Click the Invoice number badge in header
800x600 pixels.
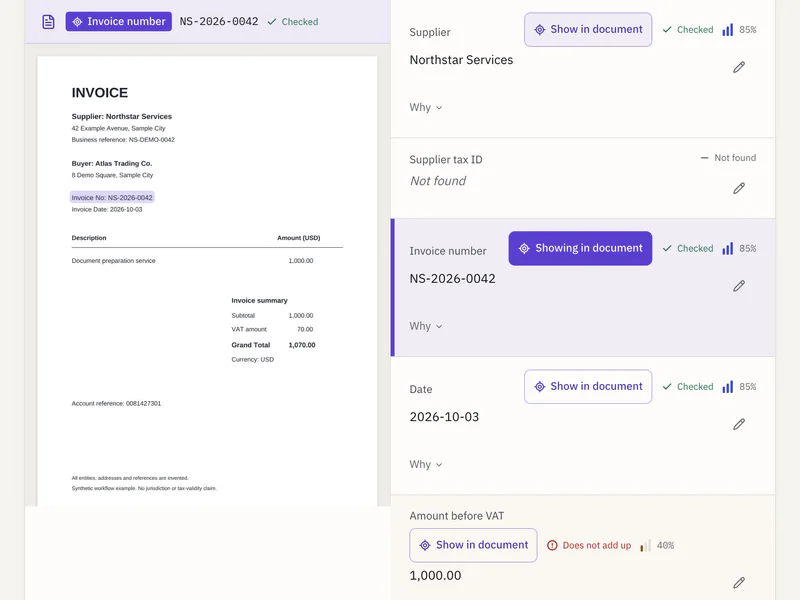point(118,21)
